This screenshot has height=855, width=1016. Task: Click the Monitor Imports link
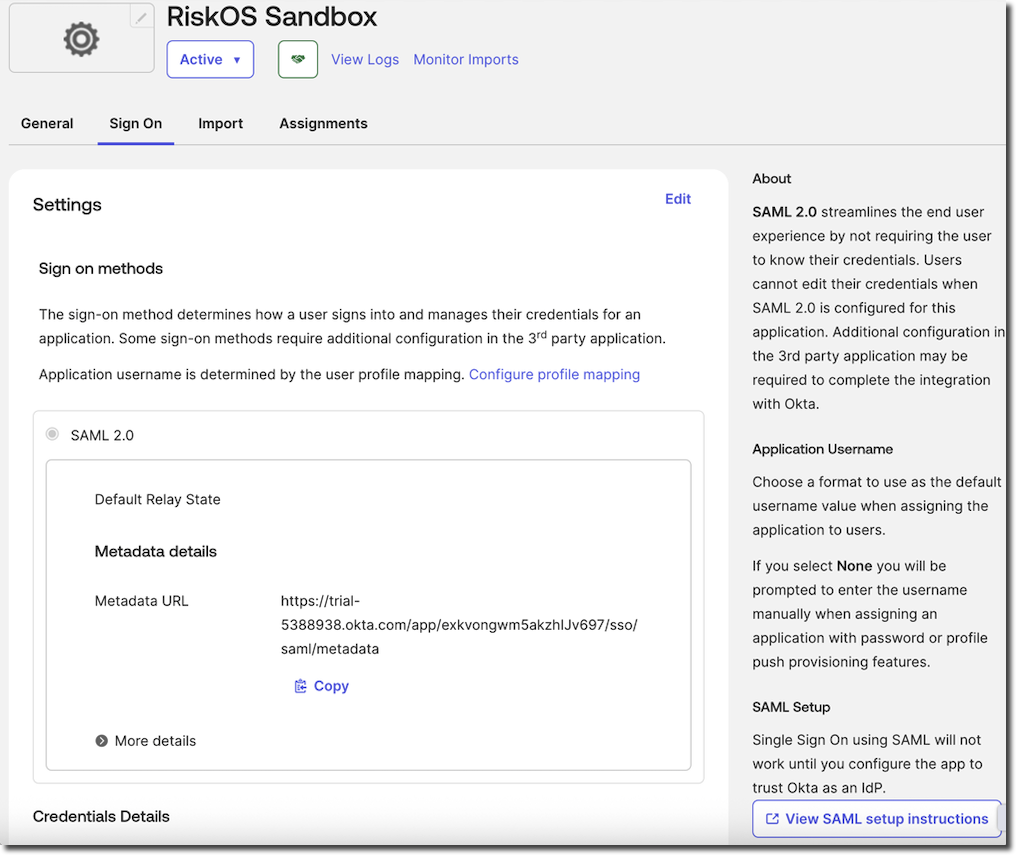click(466, 60)
